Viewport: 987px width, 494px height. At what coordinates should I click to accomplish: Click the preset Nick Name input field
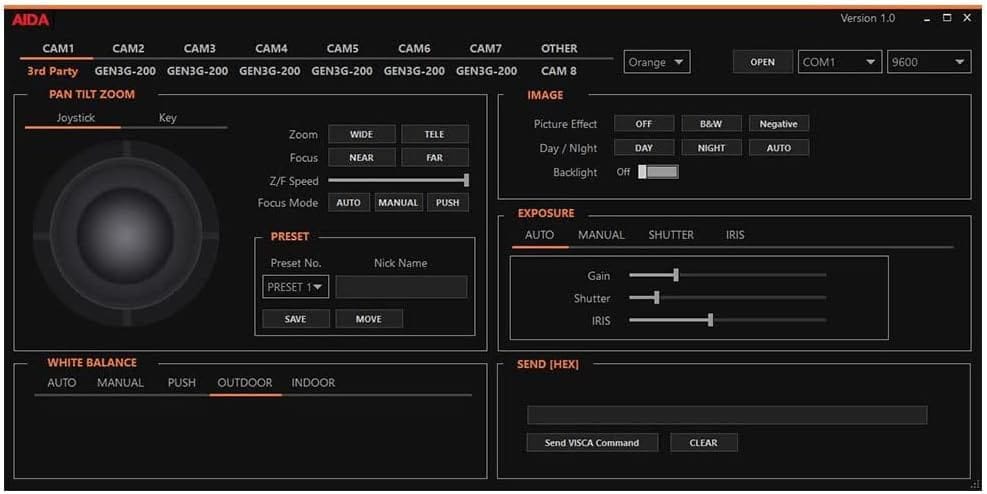(x=401, y=287)
